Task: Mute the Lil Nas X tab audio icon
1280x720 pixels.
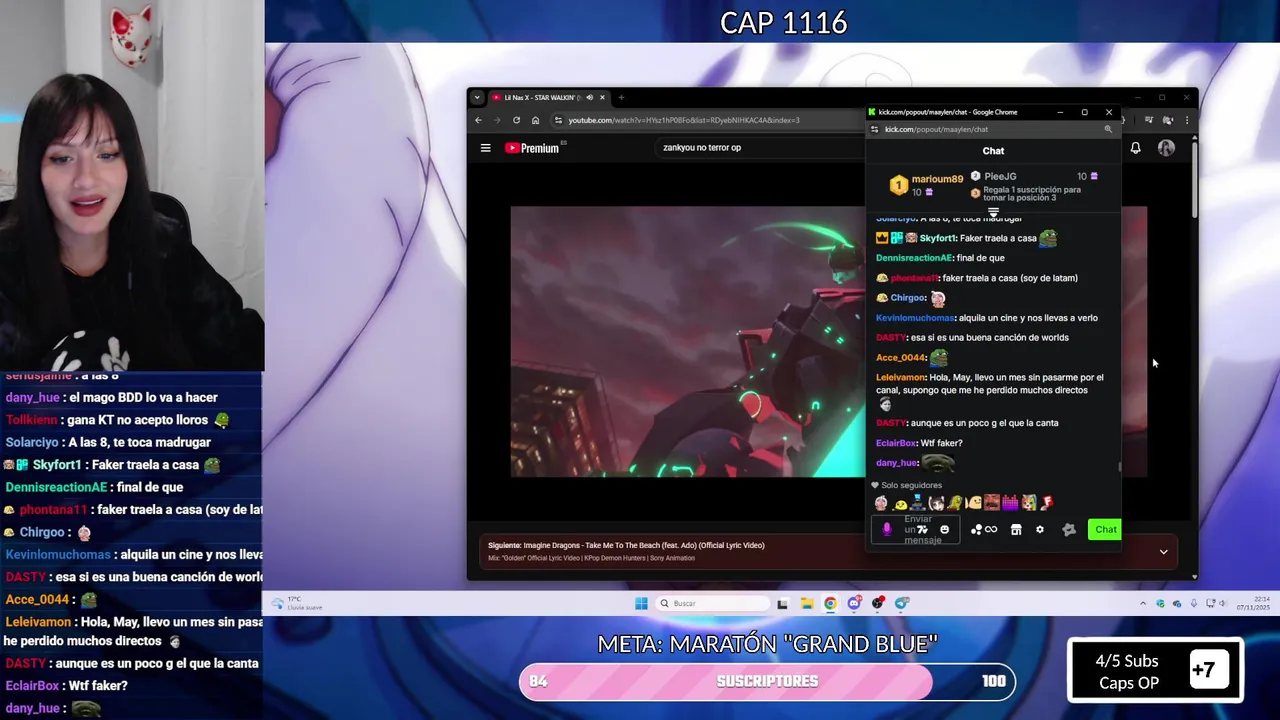Action: (589, 97)
